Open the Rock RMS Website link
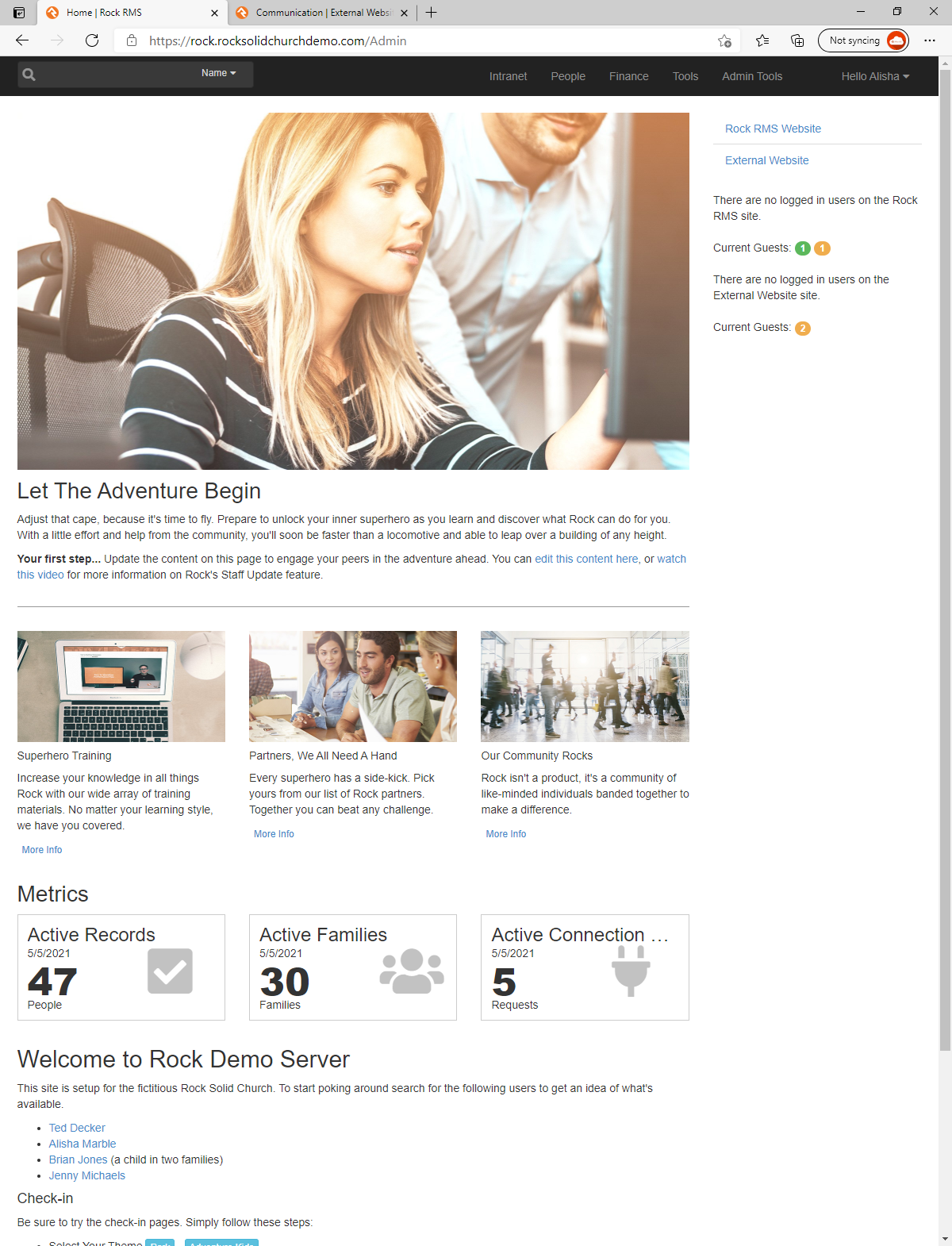952x1246 pixels. (773, 129)
